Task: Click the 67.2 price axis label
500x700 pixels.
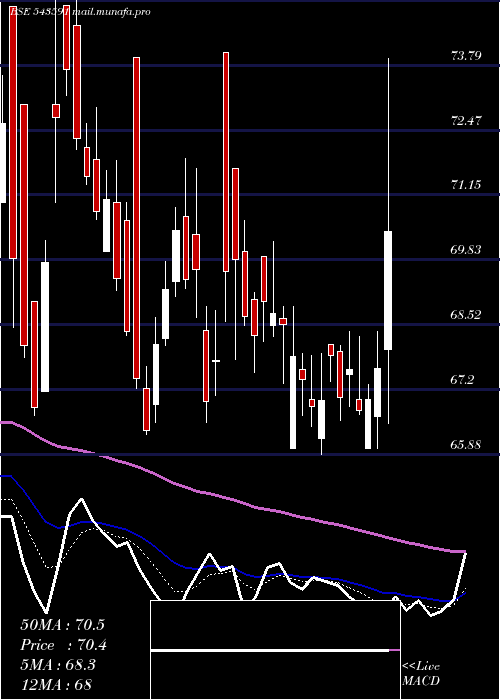Action: (x=462, y=380)
